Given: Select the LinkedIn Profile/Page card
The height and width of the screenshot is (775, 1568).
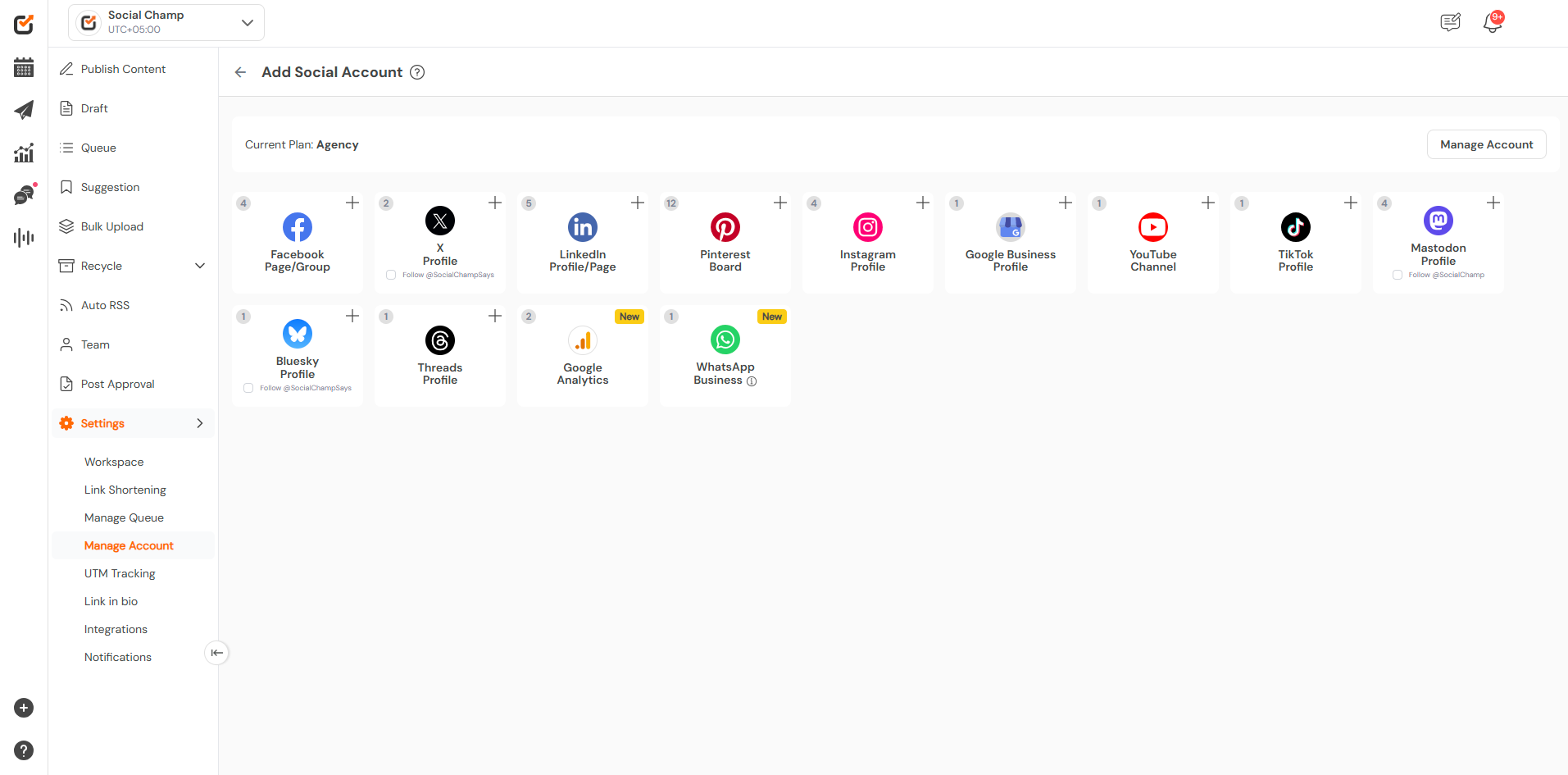Looking at the screenshot, I should click(x=583, y=243).
